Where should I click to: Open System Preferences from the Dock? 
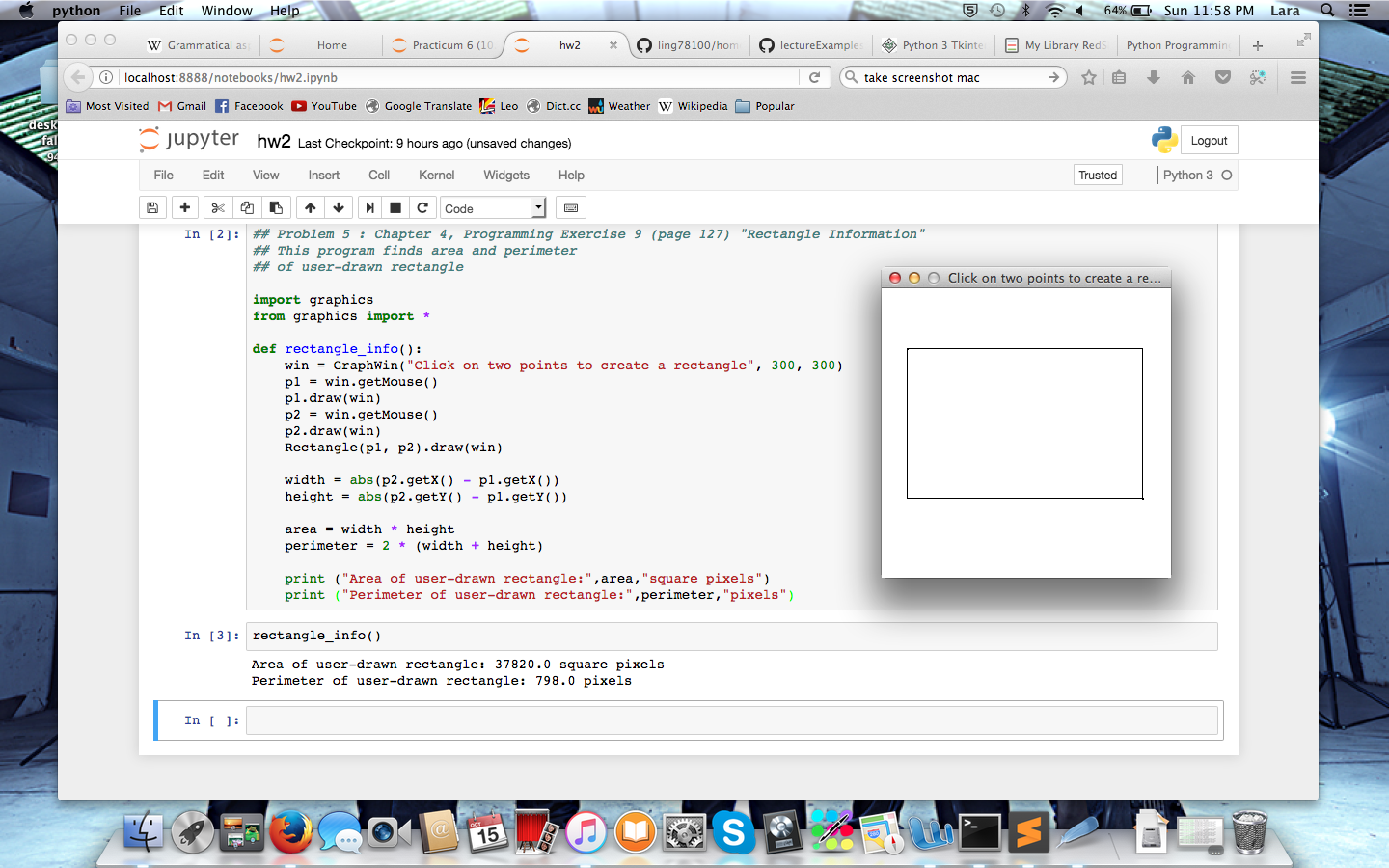[x=684, y=831]
